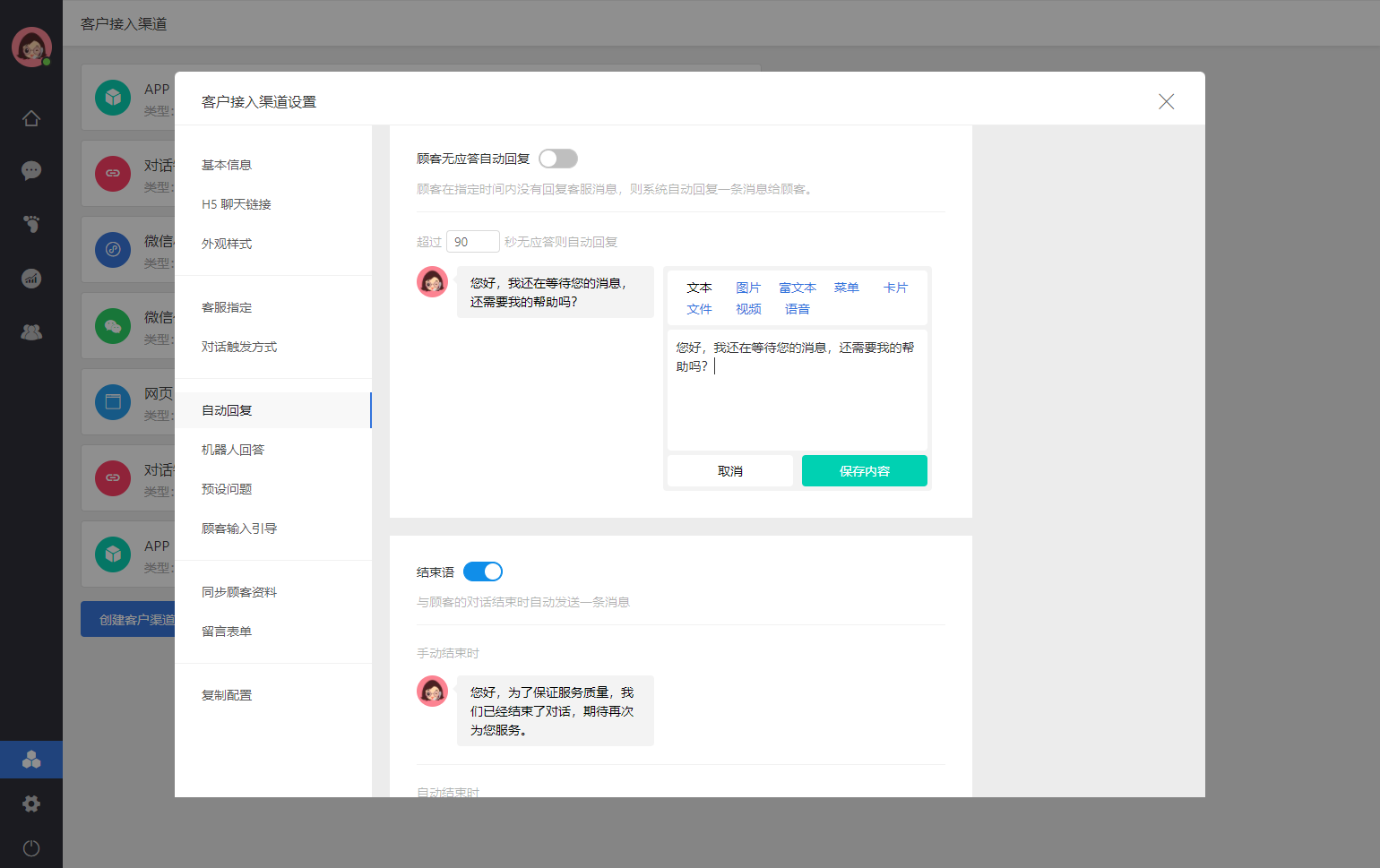1380x868 pixels.
Task: Select 对话触发方式 in settings menu
Action: (273, 347)
